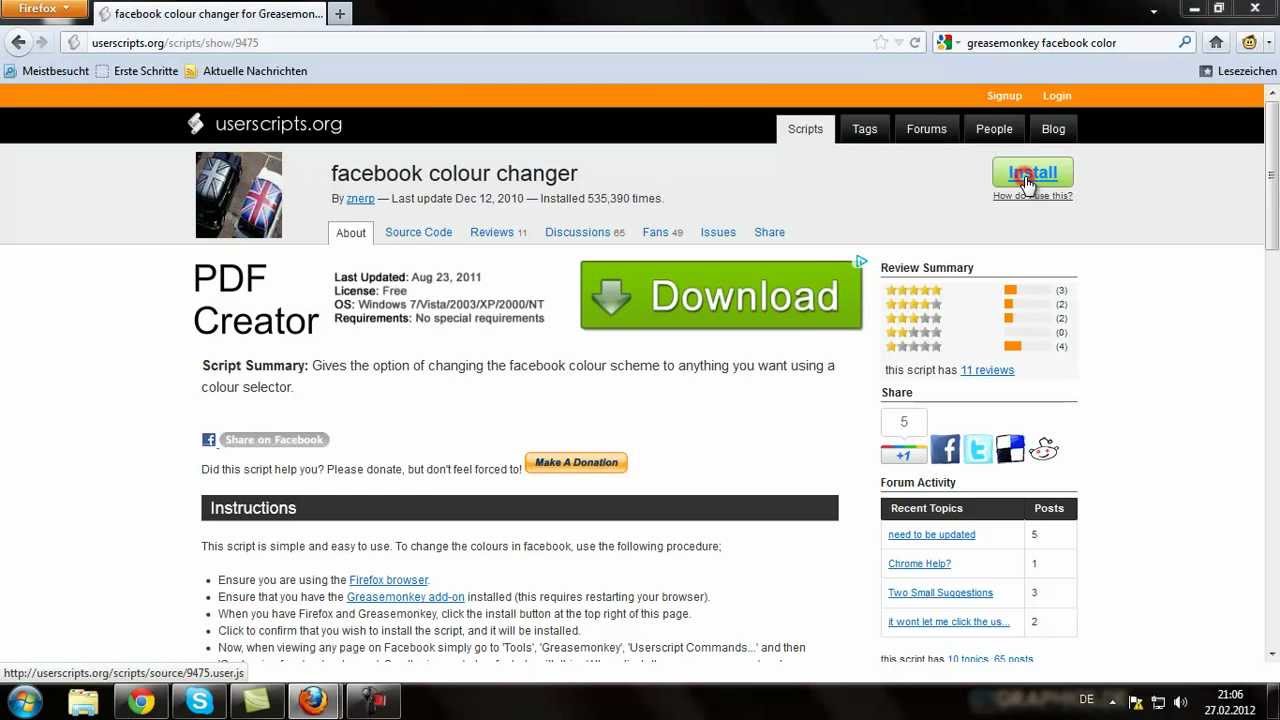
Task: Open the Blog navigation tab
Action: point(1053,129)
